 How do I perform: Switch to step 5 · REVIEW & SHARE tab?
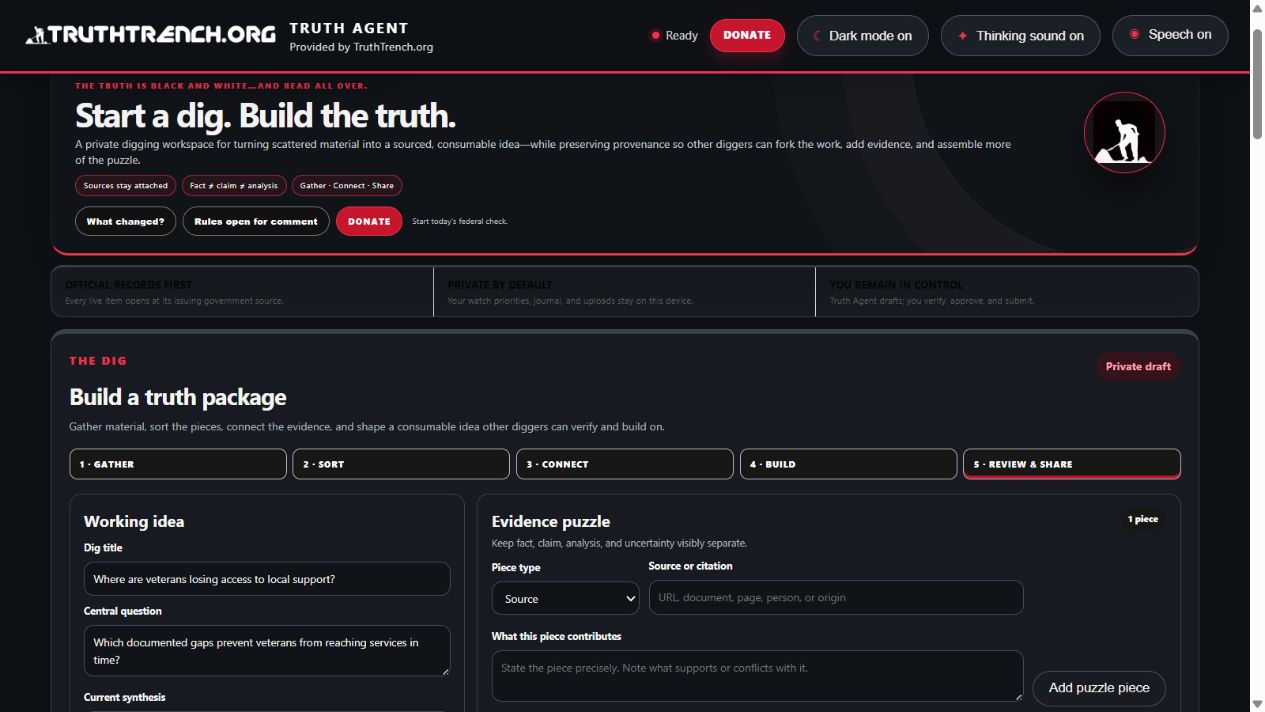[x=1072, y=464]
